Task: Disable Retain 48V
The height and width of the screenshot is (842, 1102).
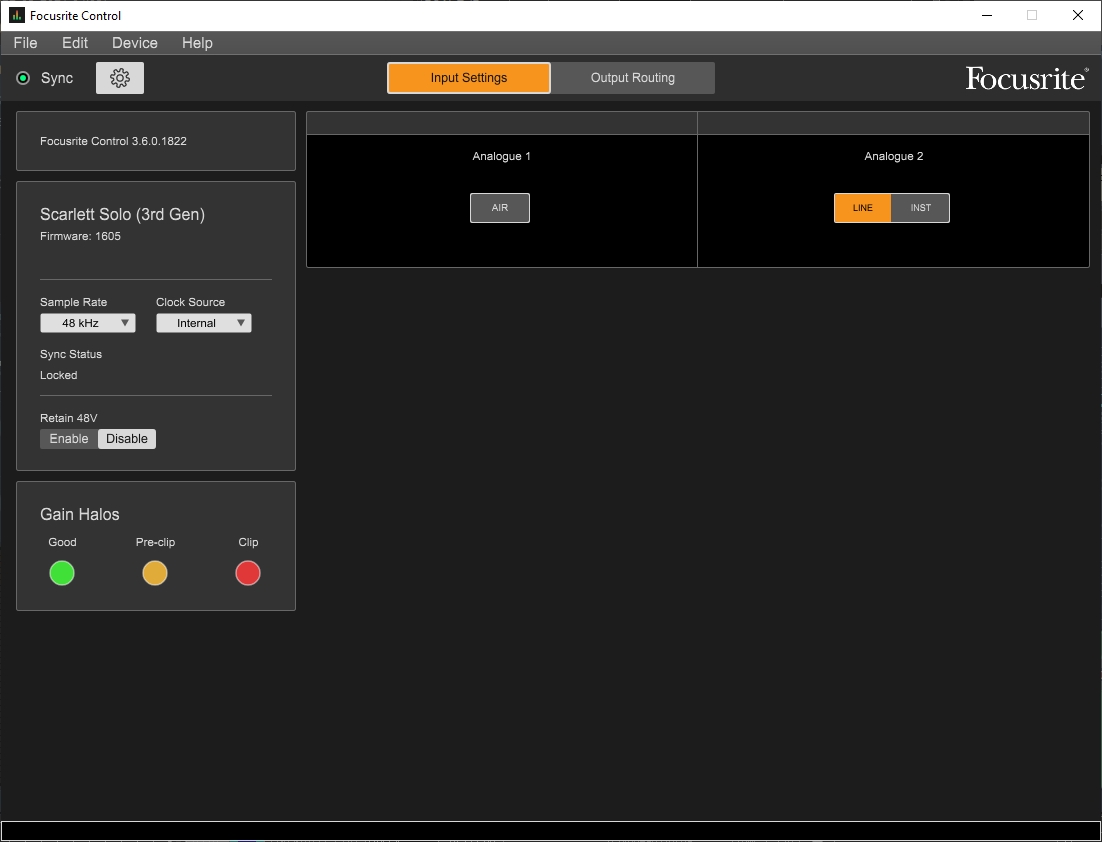Action: 127,439
